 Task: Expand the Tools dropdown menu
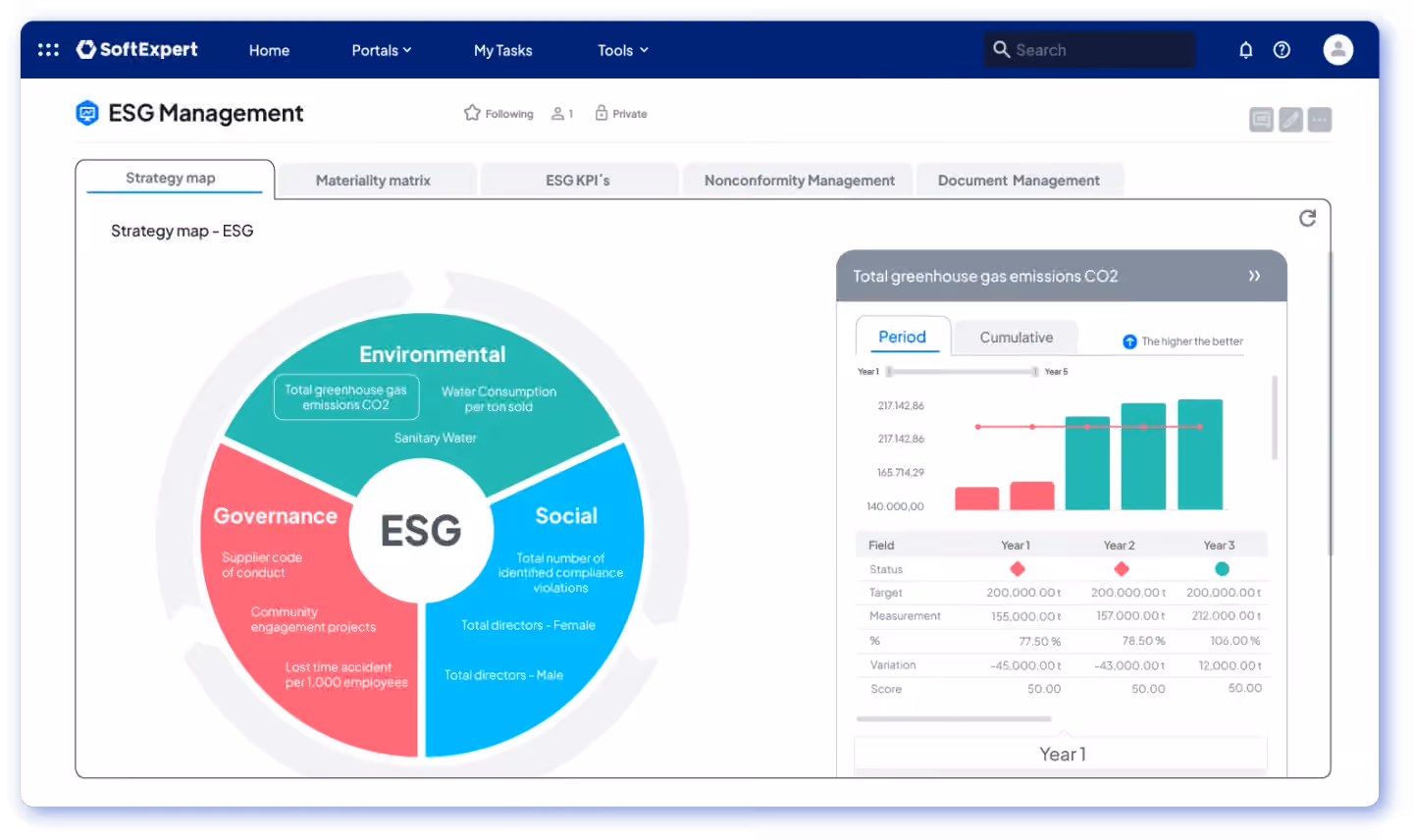pyautogui.click(x=623, y=50)
